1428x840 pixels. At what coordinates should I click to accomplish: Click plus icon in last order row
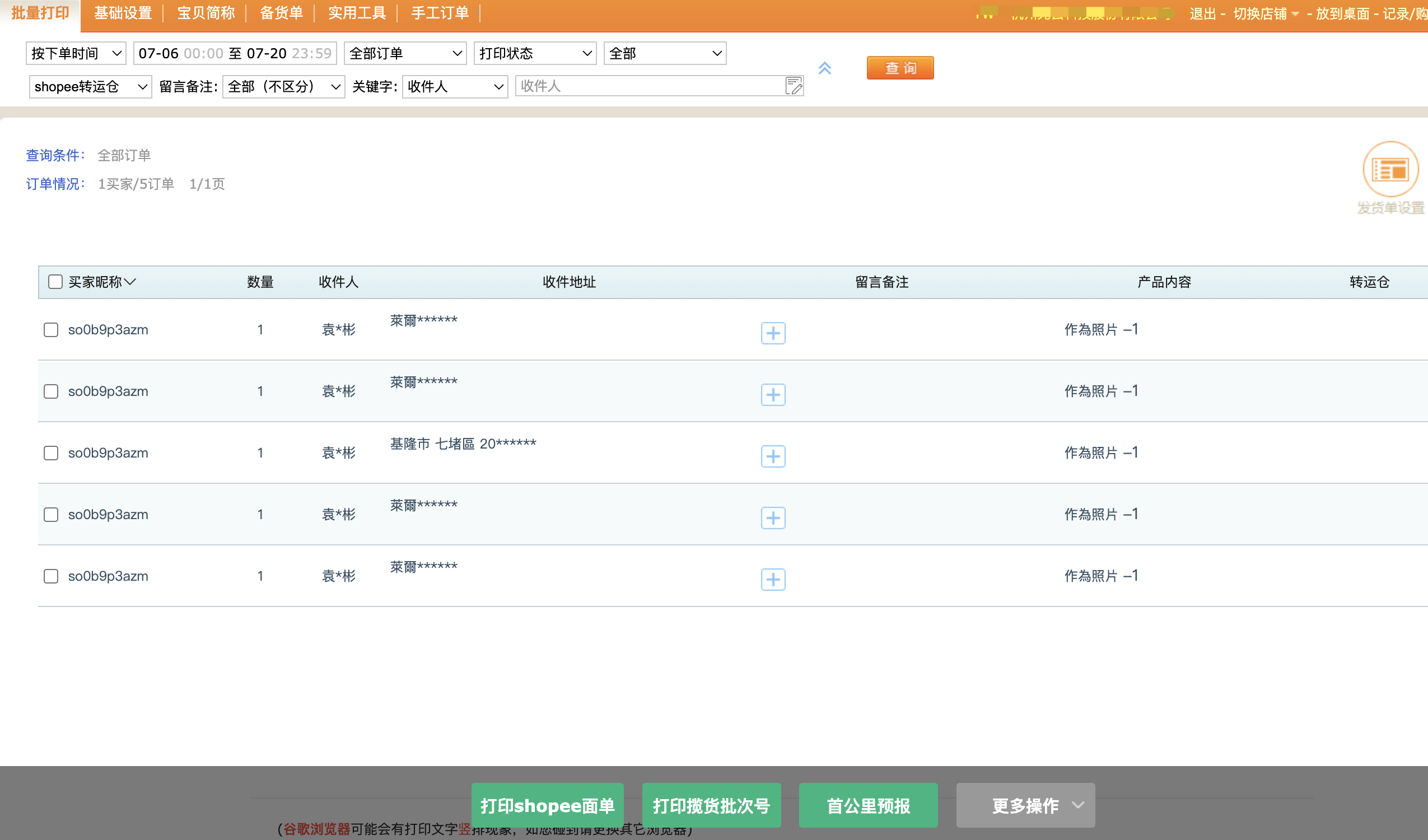[x=773, y=579]
